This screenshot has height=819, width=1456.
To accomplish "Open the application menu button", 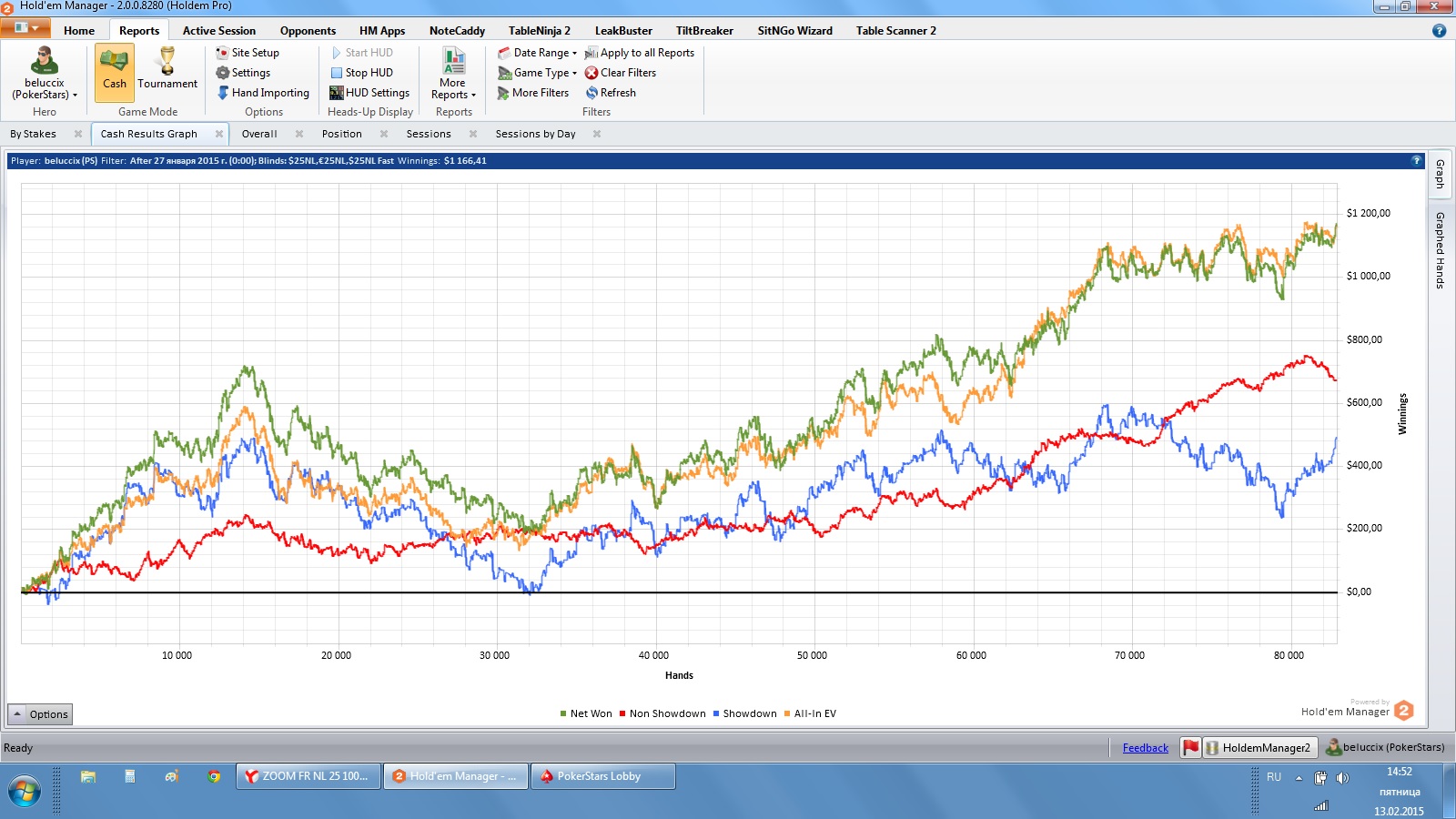I will (25, 29).
